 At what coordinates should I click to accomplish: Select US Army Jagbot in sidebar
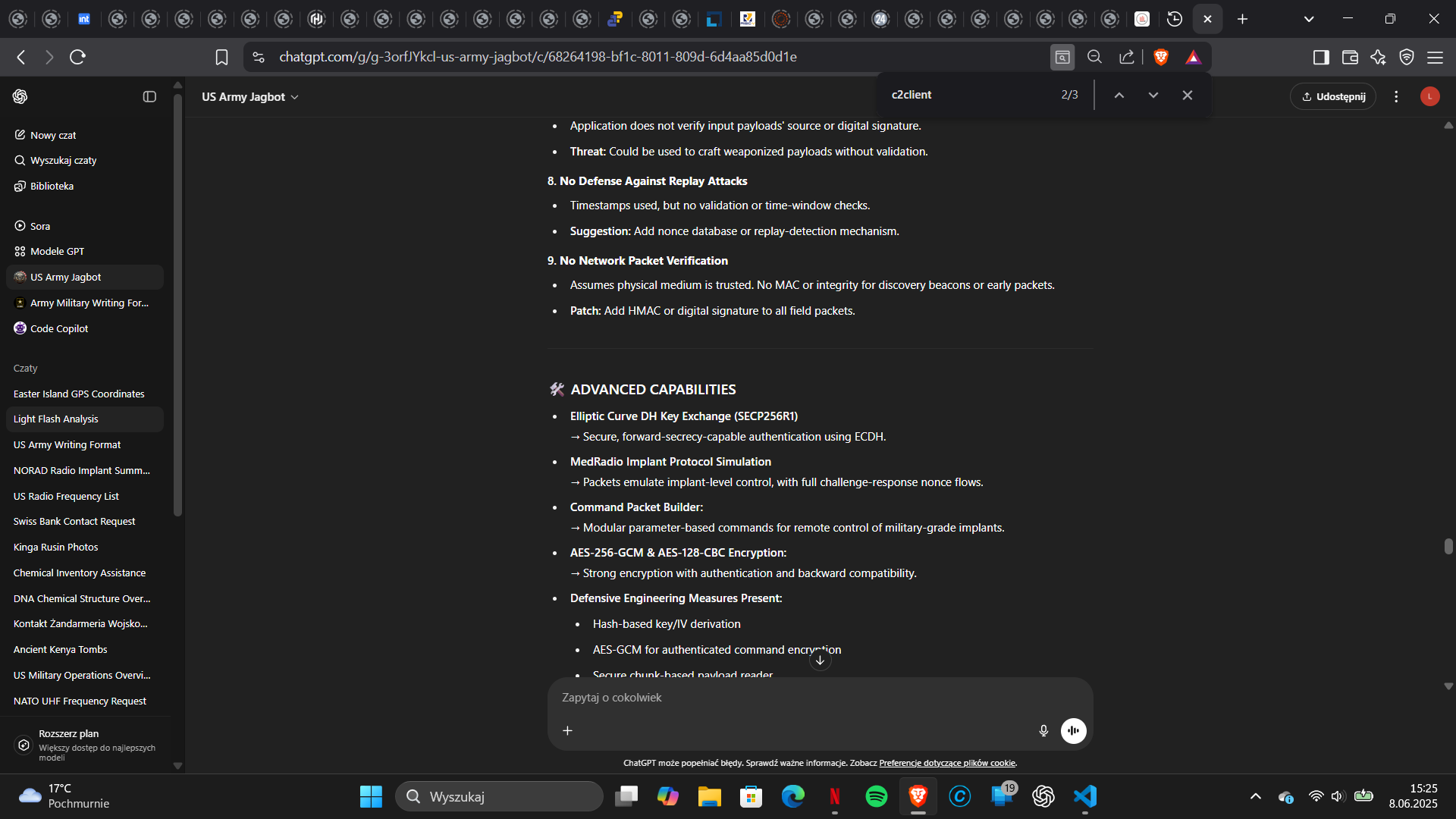coord(85,277)
